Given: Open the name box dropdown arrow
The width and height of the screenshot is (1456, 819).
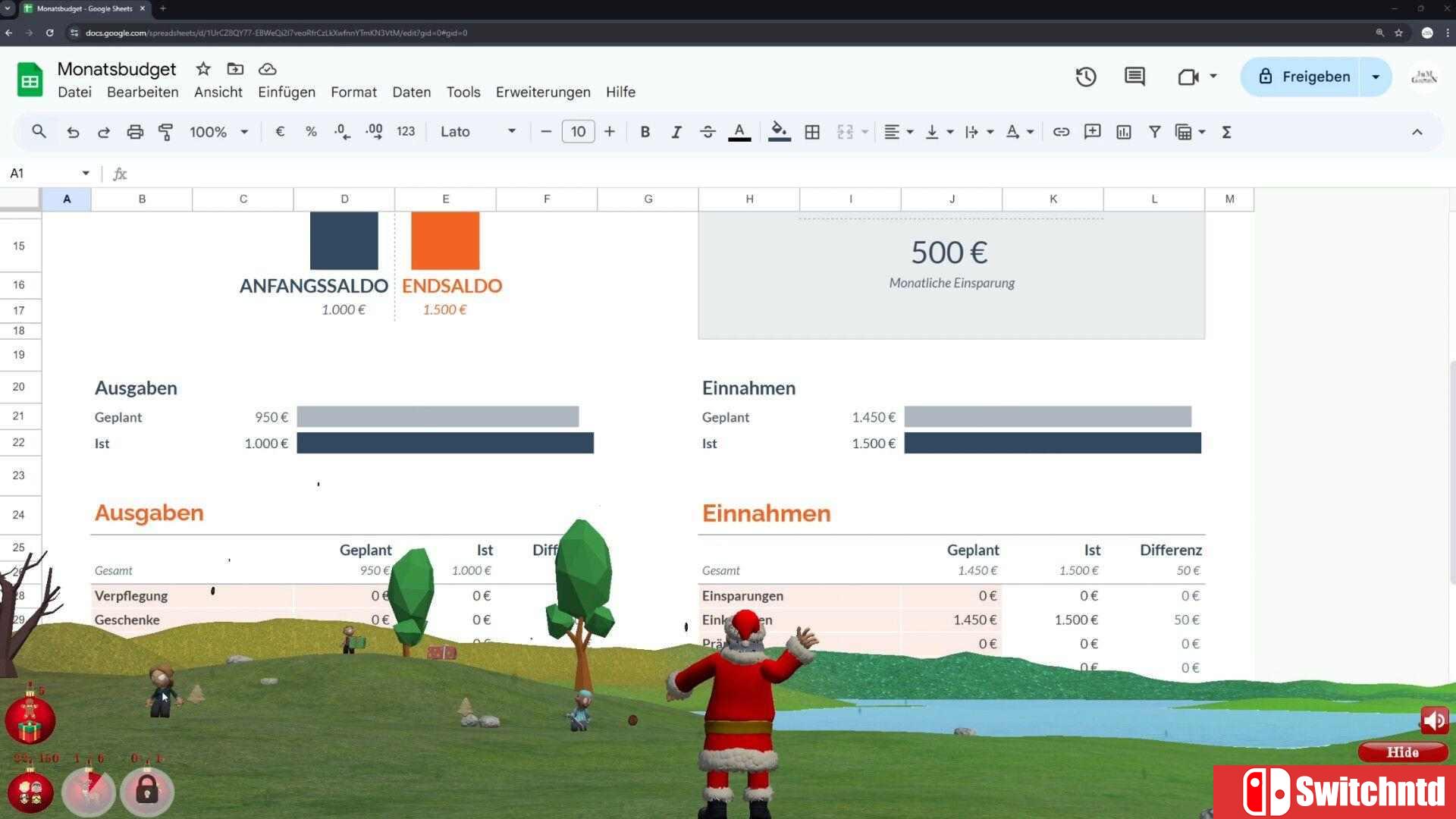Looking at the screenshot, I should tap(86, 174).
